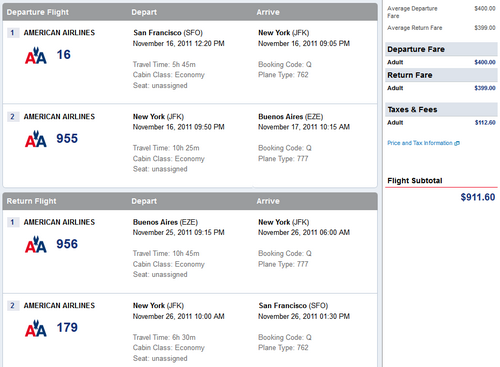Click flight number 956
500x367 pixels.
[67, 244]
